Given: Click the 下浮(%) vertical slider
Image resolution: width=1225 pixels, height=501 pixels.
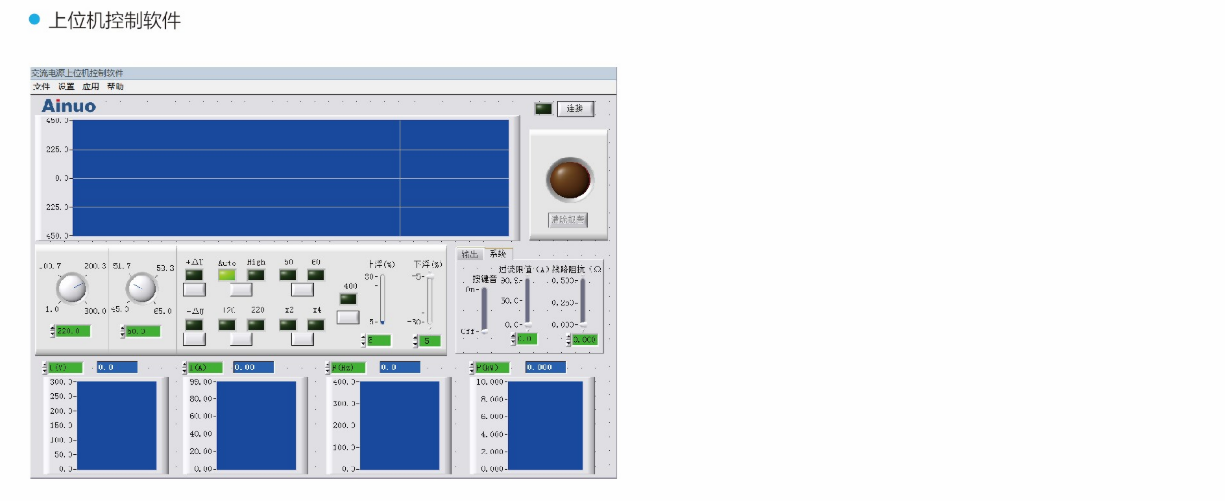Looking at the screenshot, I should point(430,300).
